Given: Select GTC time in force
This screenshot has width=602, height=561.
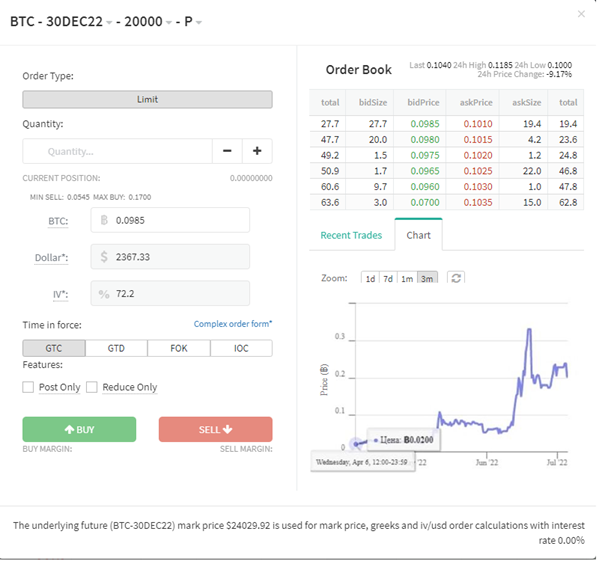Looking at the screenshot, I should (54, 348).
